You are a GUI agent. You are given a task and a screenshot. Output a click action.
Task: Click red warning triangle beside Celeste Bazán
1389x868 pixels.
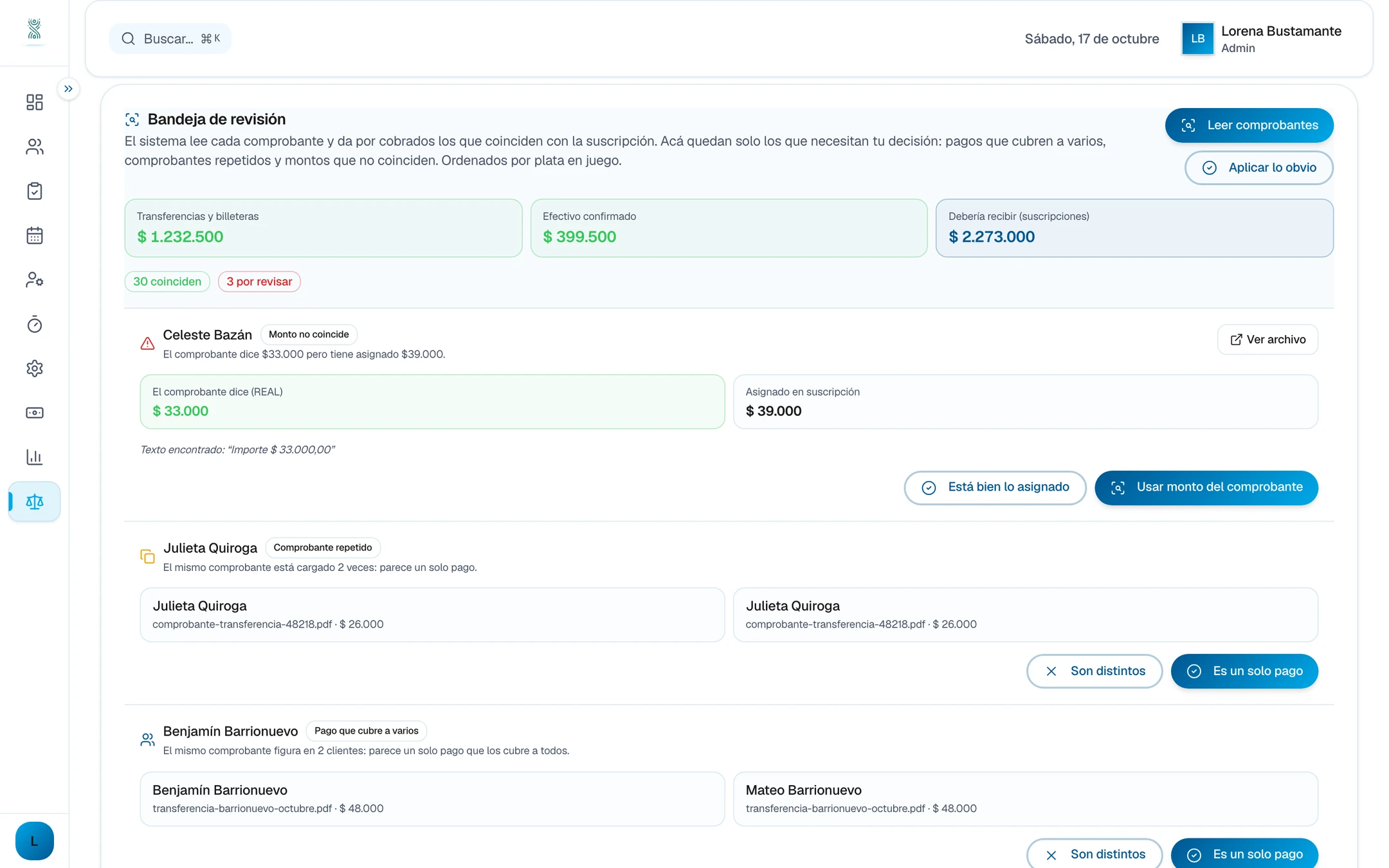[x=147, y=343]
